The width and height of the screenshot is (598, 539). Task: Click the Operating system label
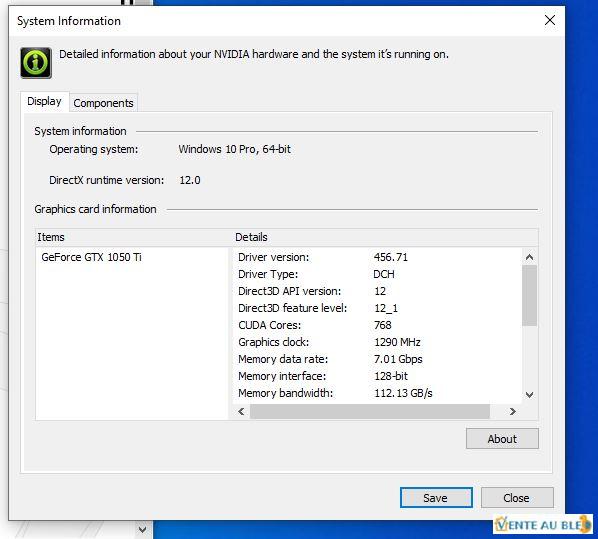pyautogui.click(x=94, y=149)
